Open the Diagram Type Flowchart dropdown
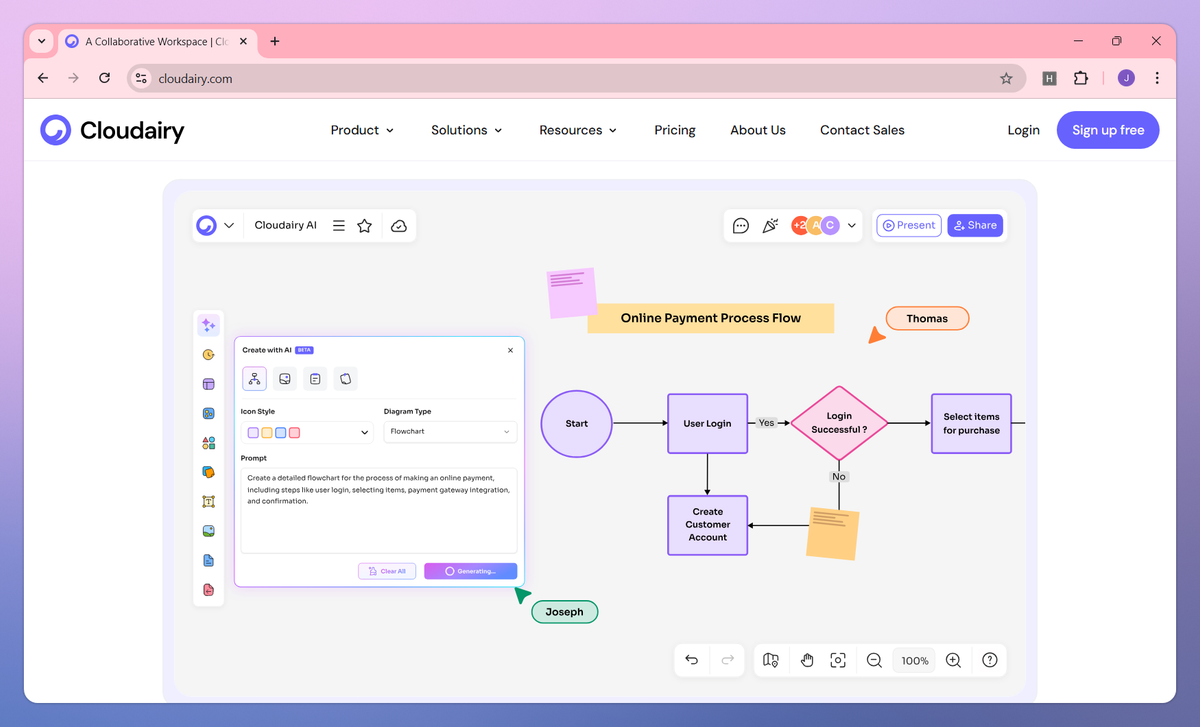 (x=450, y=432)
